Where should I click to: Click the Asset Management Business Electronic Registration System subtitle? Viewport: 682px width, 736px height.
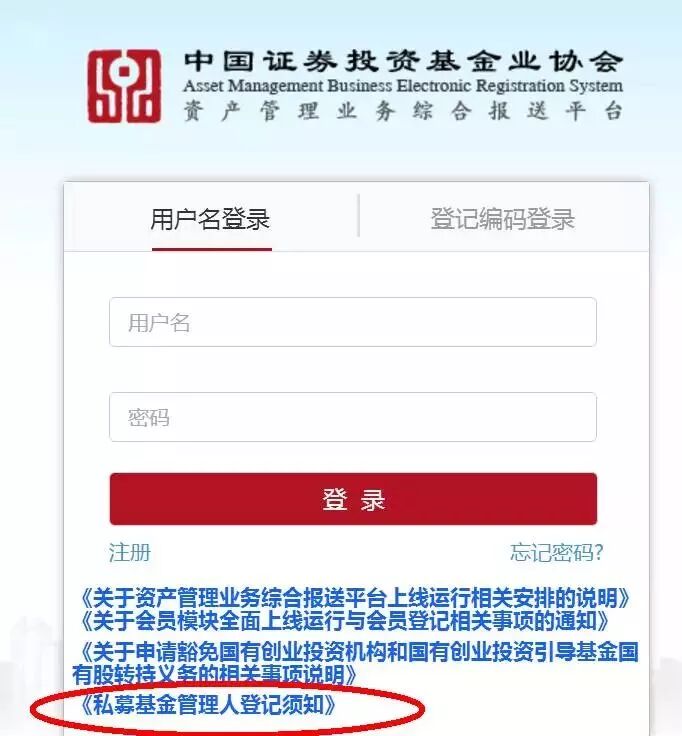click(x=403, y=86)
